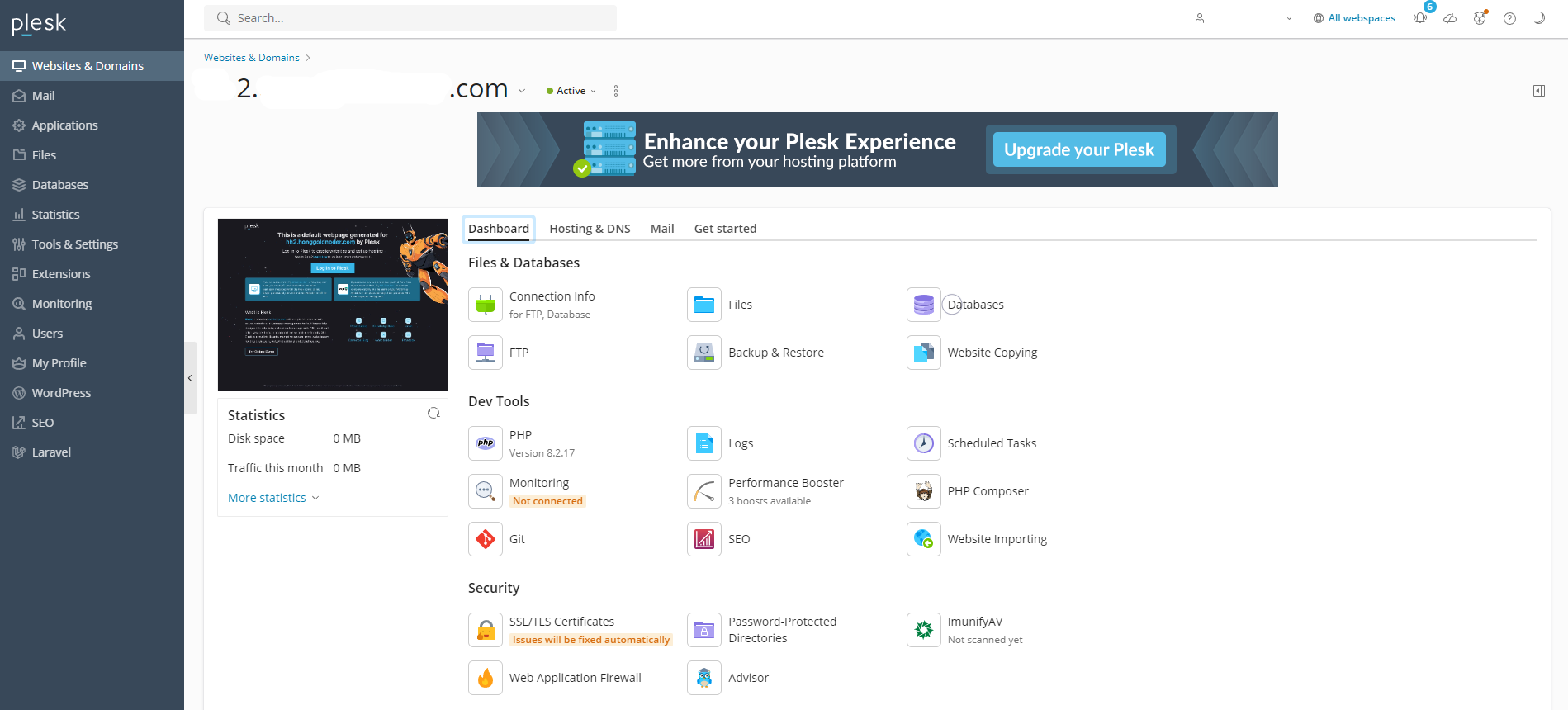1568x710 pixels.
Task: Refresh the Statistics panel
Action: [x=433, y=413]
